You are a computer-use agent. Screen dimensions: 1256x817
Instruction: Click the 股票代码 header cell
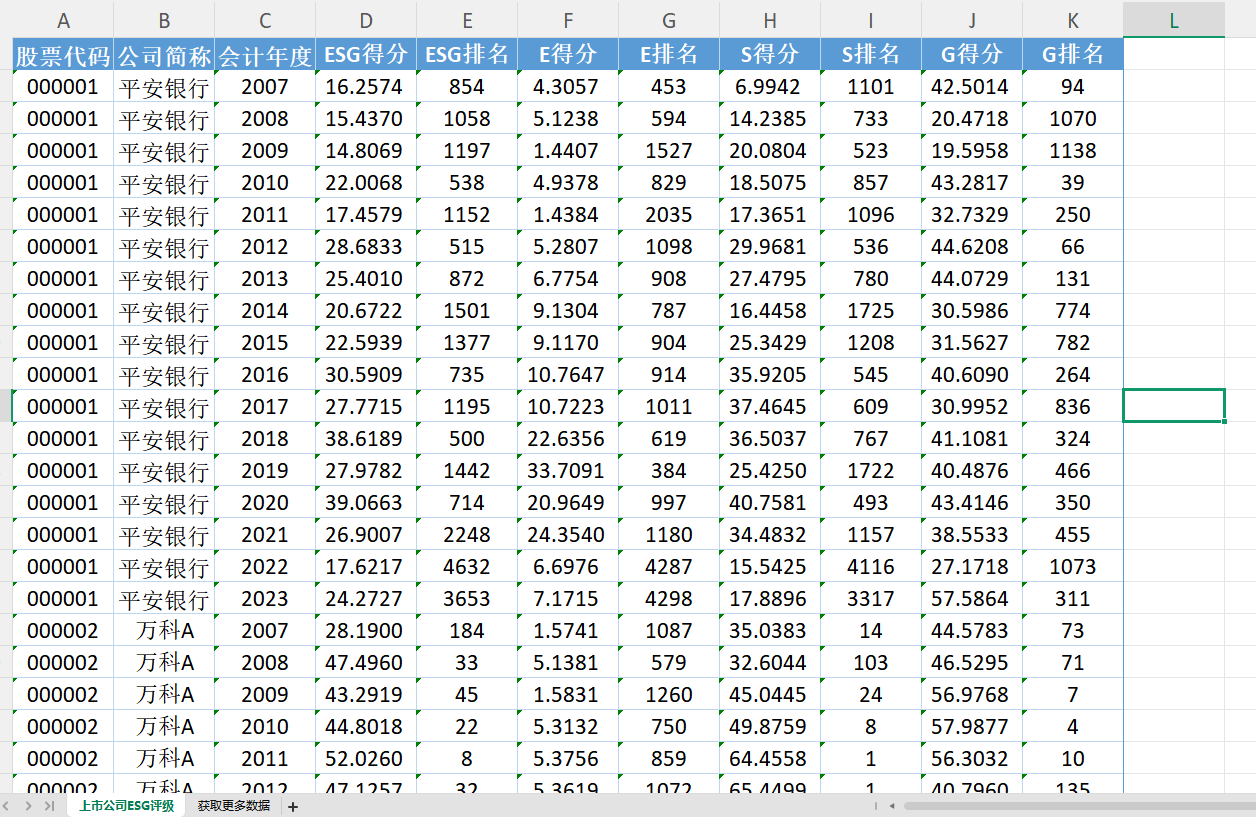(64, 54)
